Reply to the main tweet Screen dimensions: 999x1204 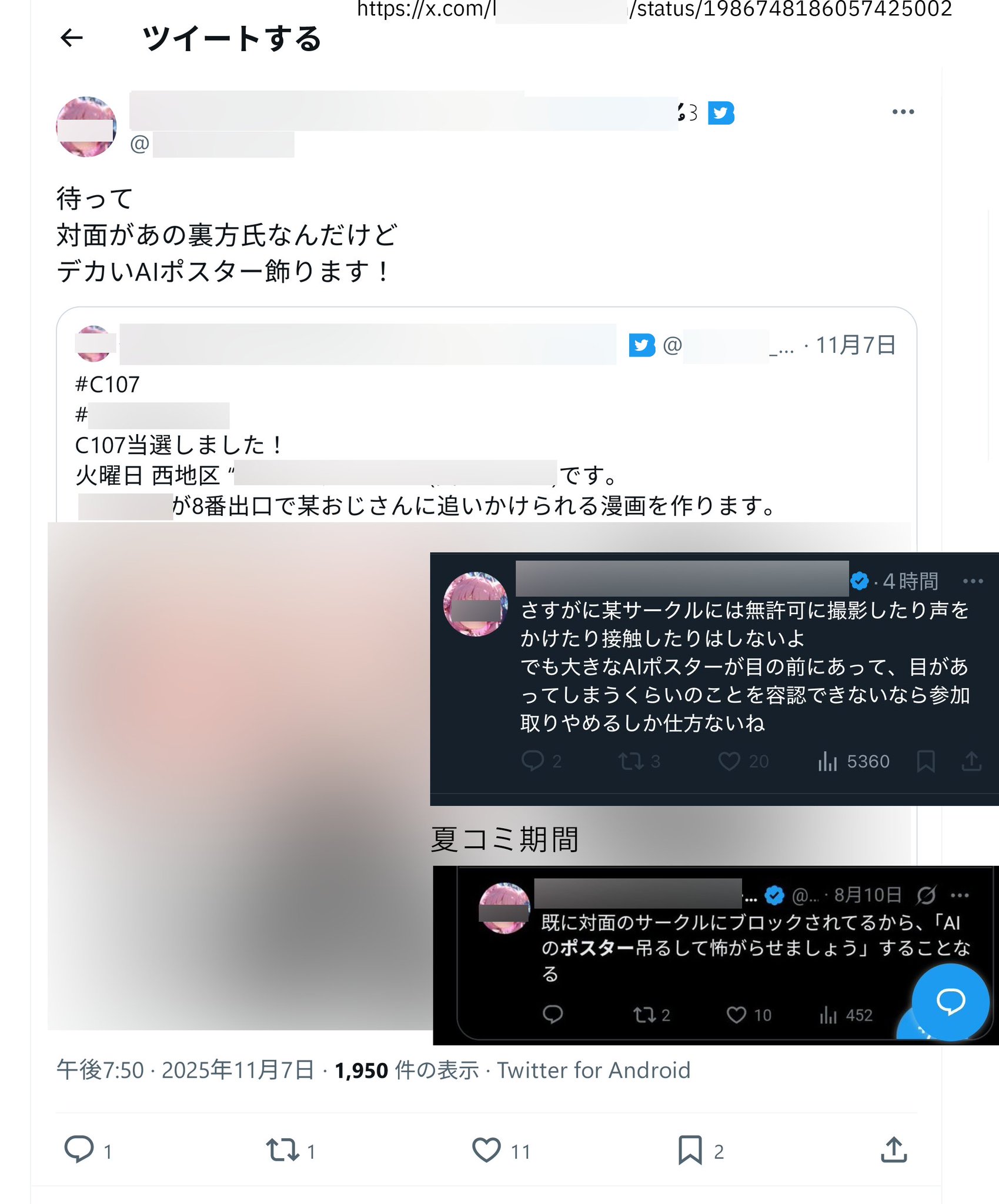pos(79,1149)
